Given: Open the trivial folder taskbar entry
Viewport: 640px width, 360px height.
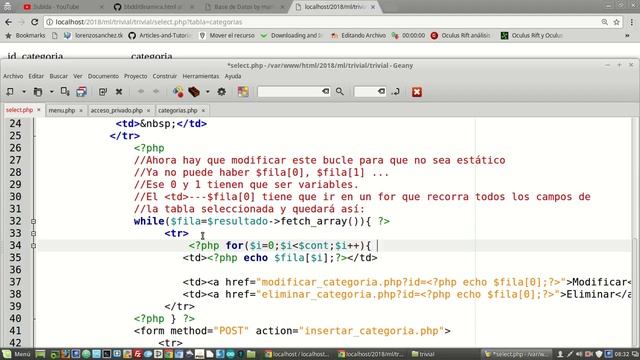Looking at the screenshot, I should [423, 354].
